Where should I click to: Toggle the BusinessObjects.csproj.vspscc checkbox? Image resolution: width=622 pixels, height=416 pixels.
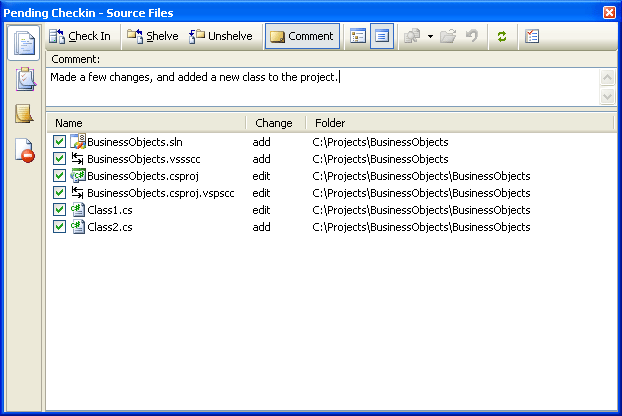tap(59, 193)
